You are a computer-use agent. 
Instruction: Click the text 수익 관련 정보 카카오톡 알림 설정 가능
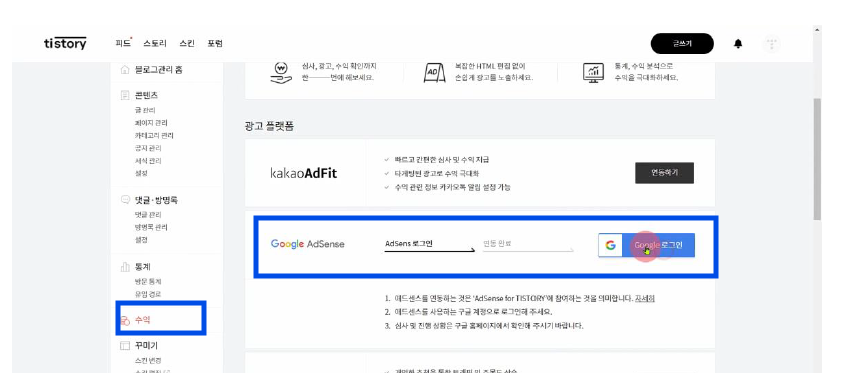pos(452,187)
